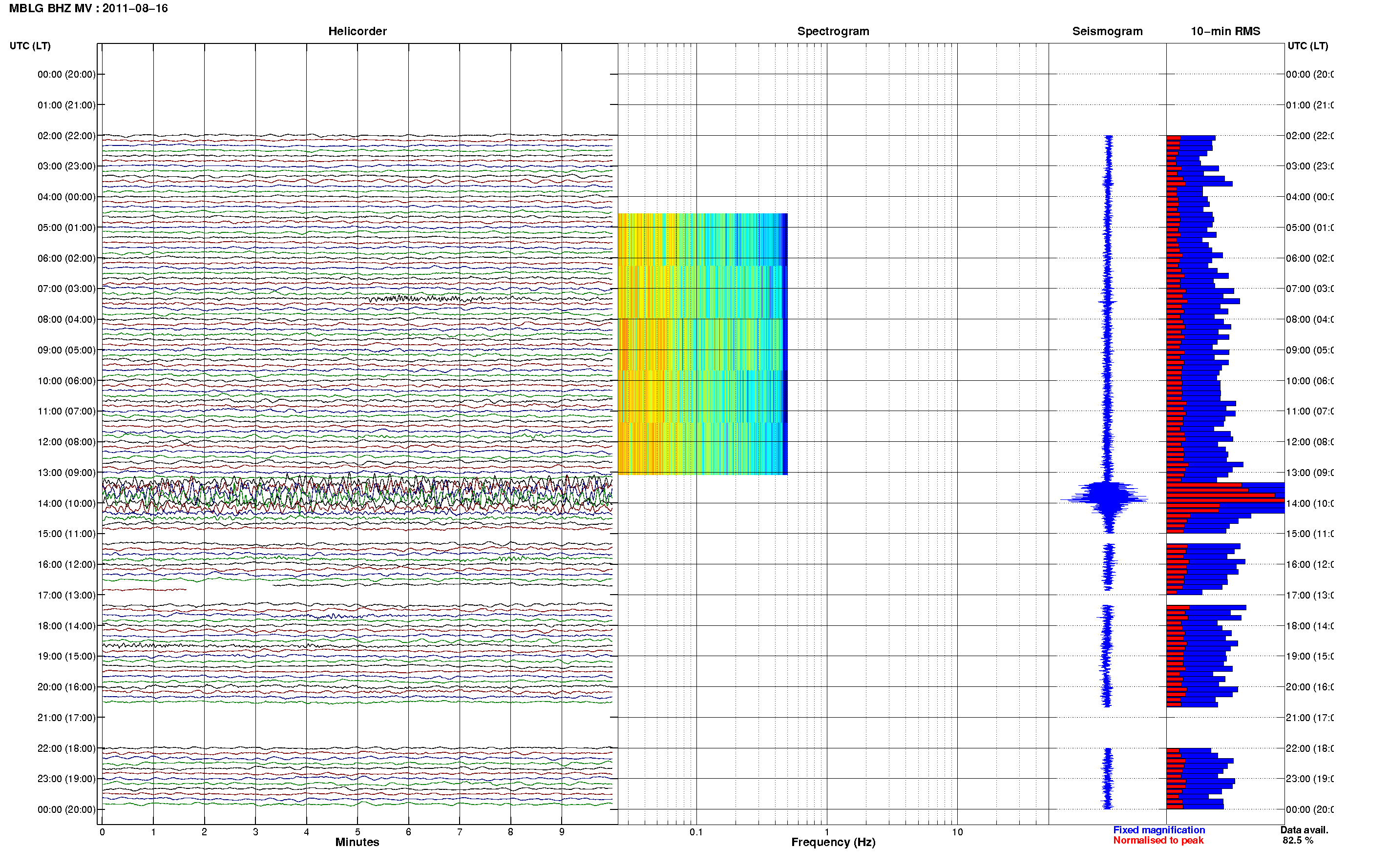Click the '11:00 (07:00)' left time label

tap(66, 412)
